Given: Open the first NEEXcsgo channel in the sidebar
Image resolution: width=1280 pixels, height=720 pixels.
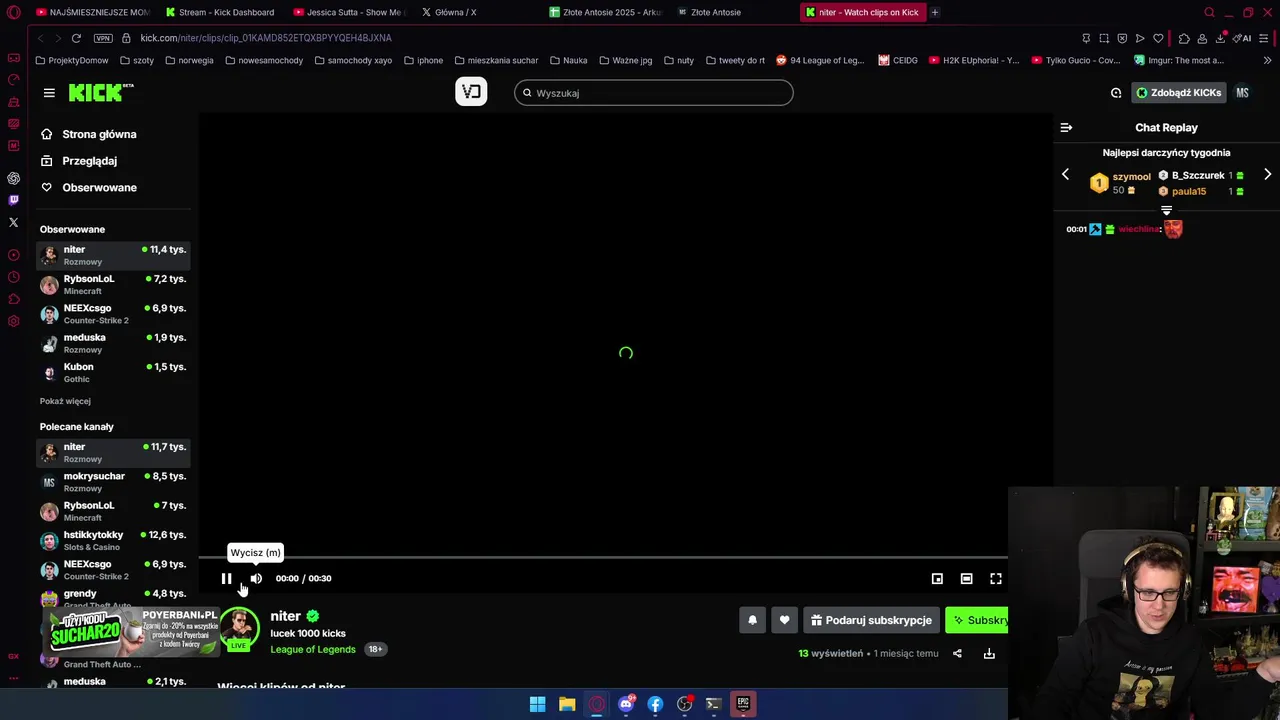Looking at the screenshot, I should 113,314.
